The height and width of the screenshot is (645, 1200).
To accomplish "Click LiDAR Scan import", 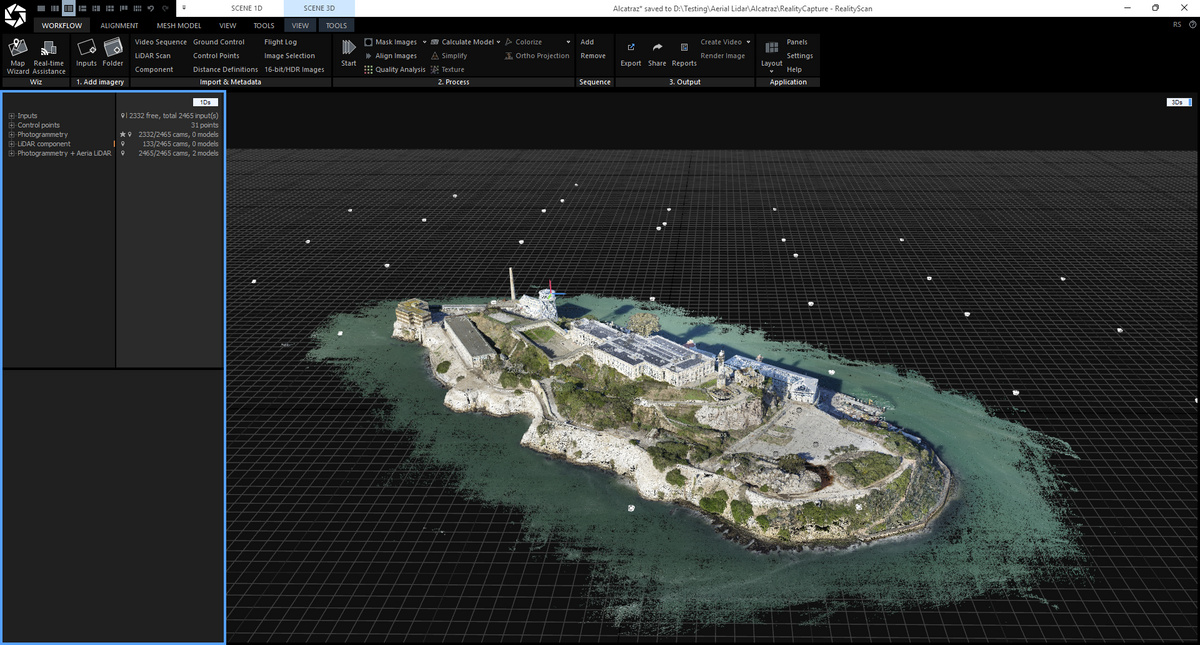I will click(153, 56).
